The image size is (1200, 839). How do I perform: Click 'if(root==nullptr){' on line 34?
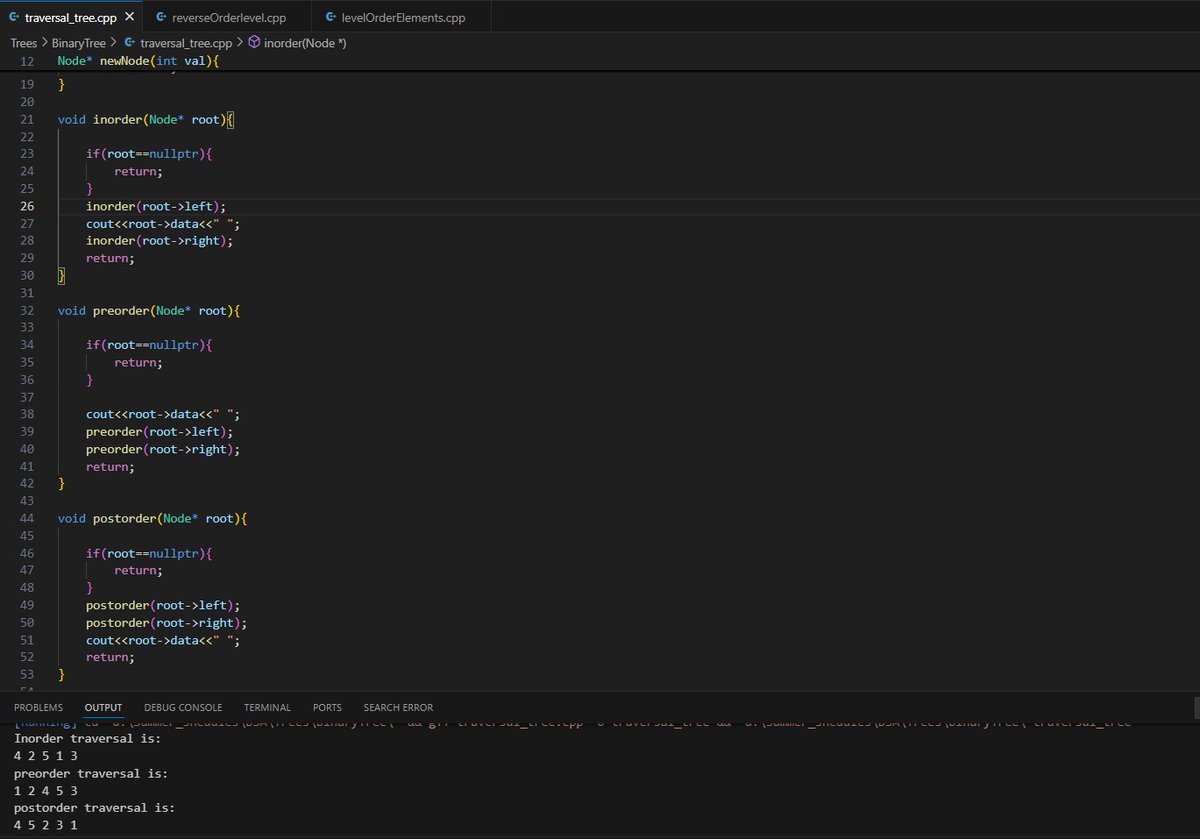click(149, 345)
